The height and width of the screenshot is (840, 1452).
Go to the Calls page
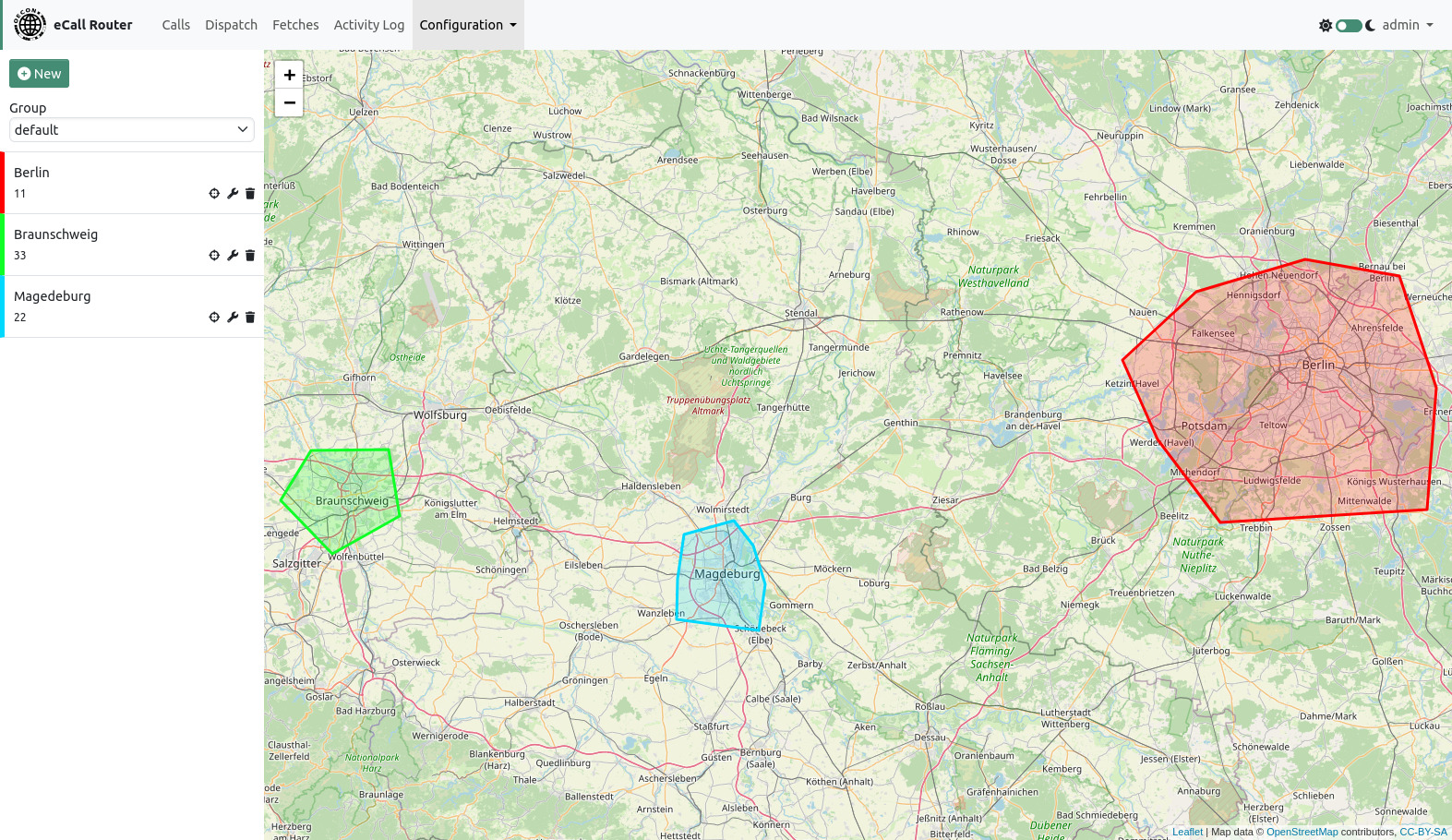pyautogui.click(x=175, y=25)
